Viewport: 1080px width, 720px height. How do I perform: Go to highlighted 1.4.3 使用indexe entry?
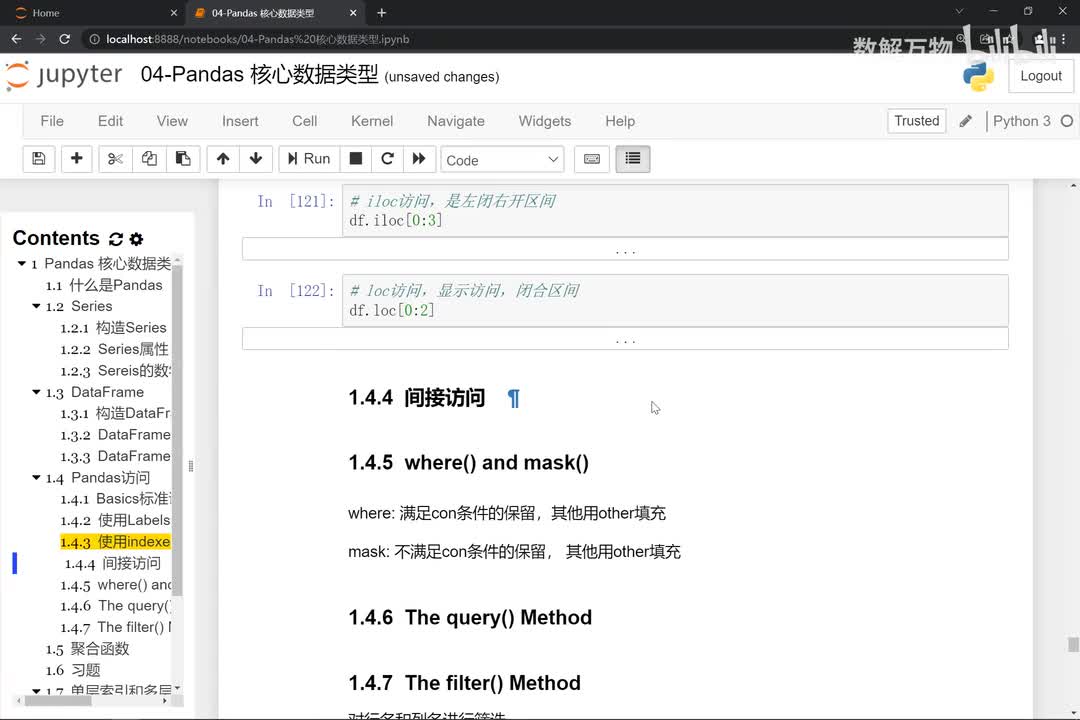115,542
